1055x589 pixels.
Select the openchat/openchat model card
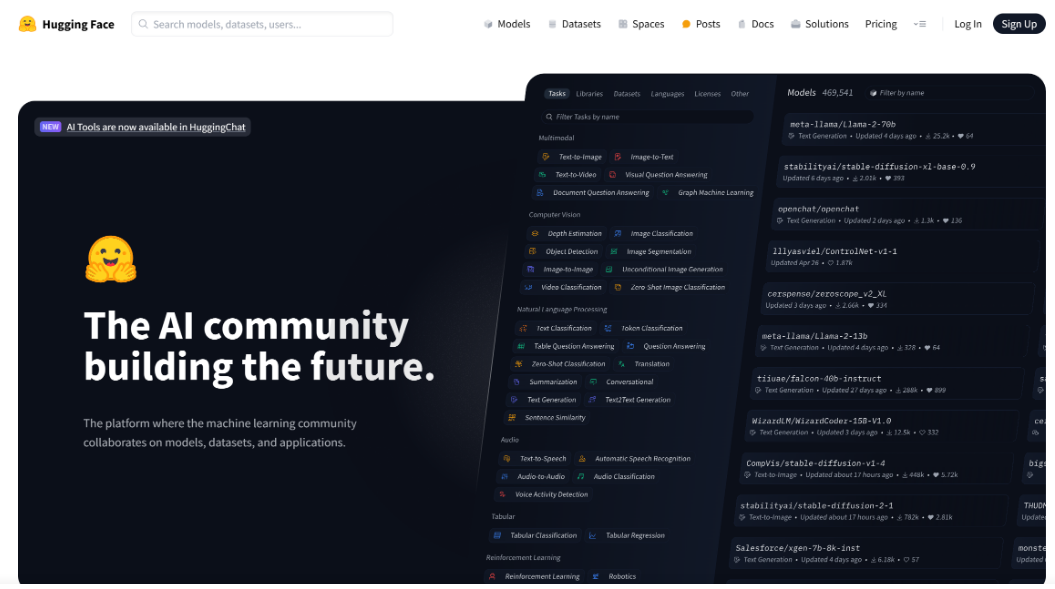click(906, 214)
